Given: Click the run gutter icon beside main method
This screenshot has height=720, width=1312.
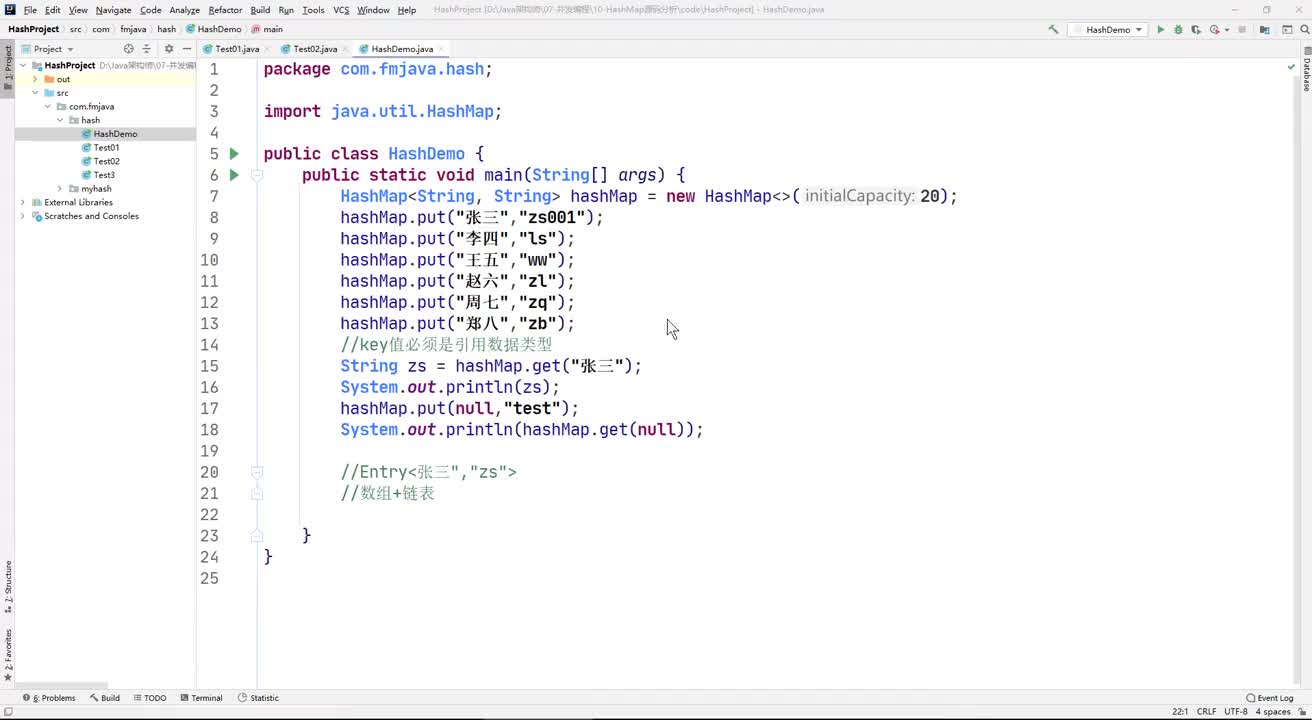Looking at the screenshot, I should coord(234,175).
